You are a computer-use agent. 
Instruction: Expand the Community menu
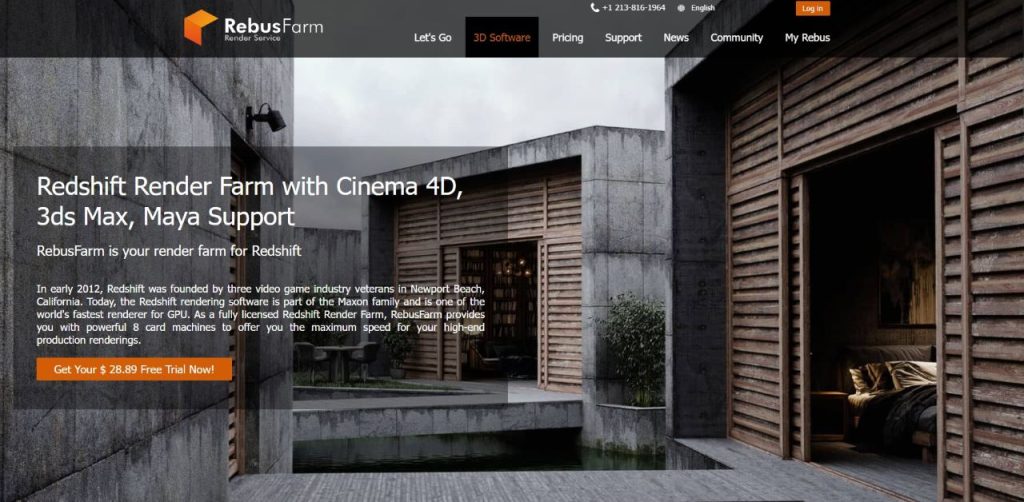click(736, 38)
